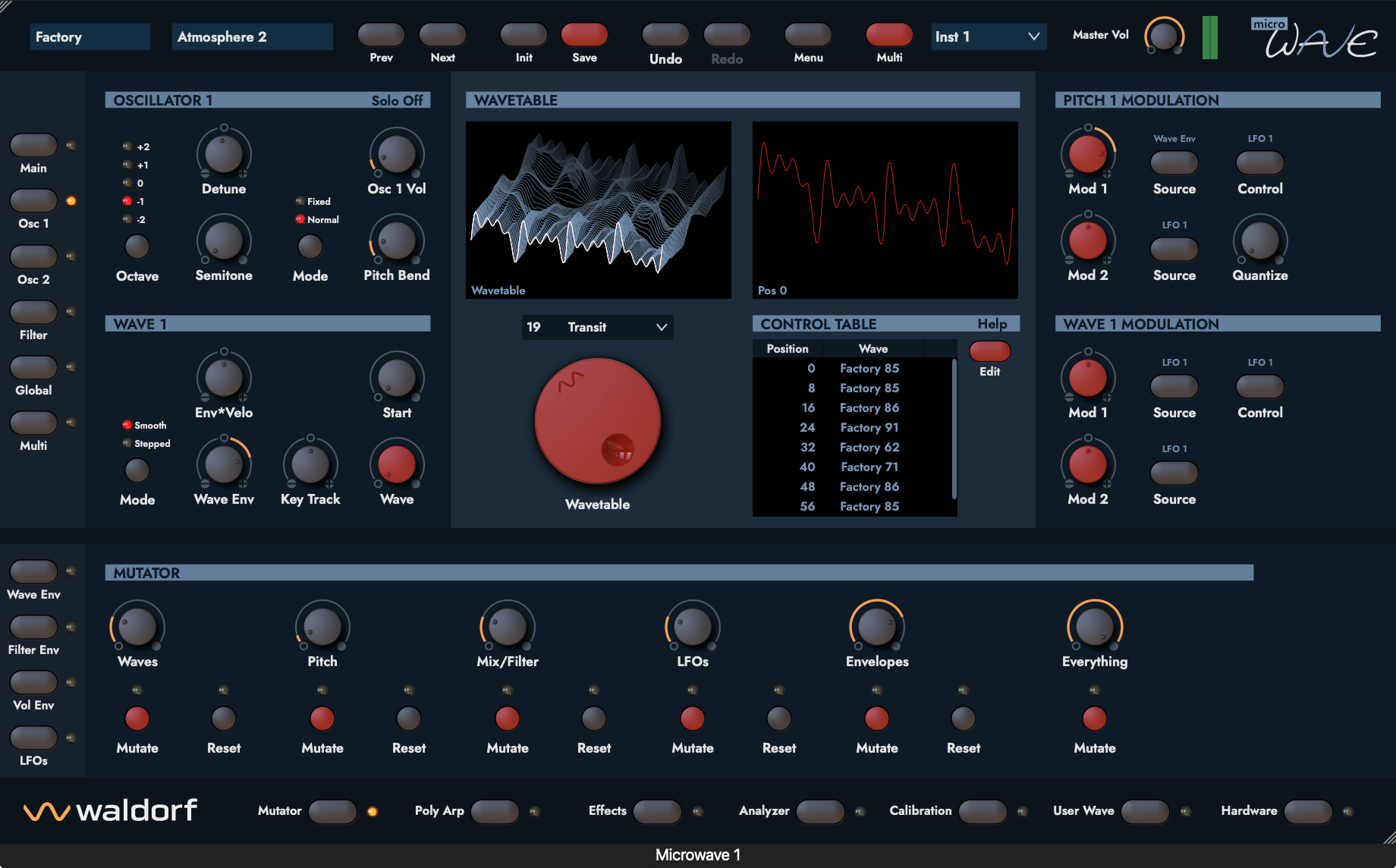Click the large red Wavetable knob
Viewport: 1396px width, 868px height.
[x=598, y=421]
